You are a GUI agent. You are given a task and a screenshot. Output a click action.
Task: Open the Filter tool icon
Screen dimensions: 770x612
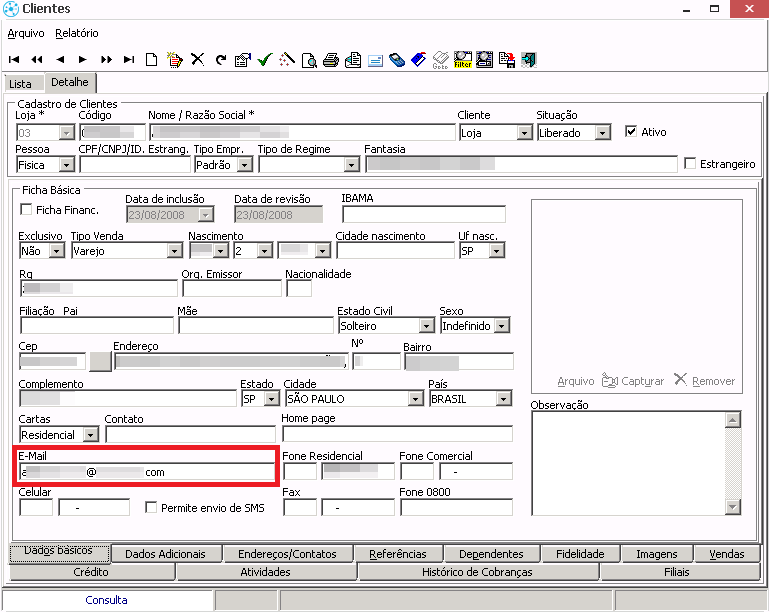[463, 60]
